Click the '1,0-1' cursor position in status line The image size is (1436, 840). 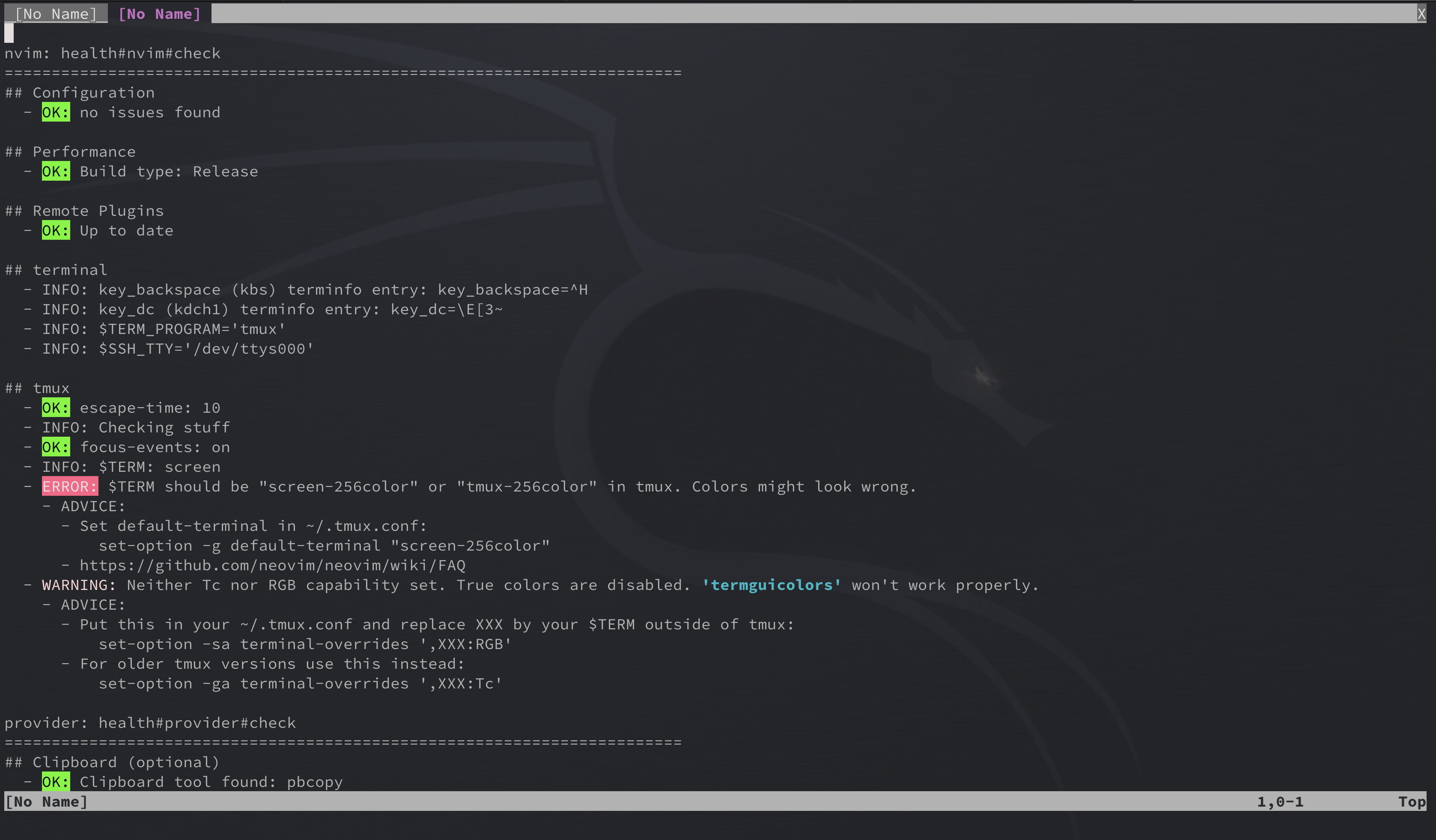1280,802
